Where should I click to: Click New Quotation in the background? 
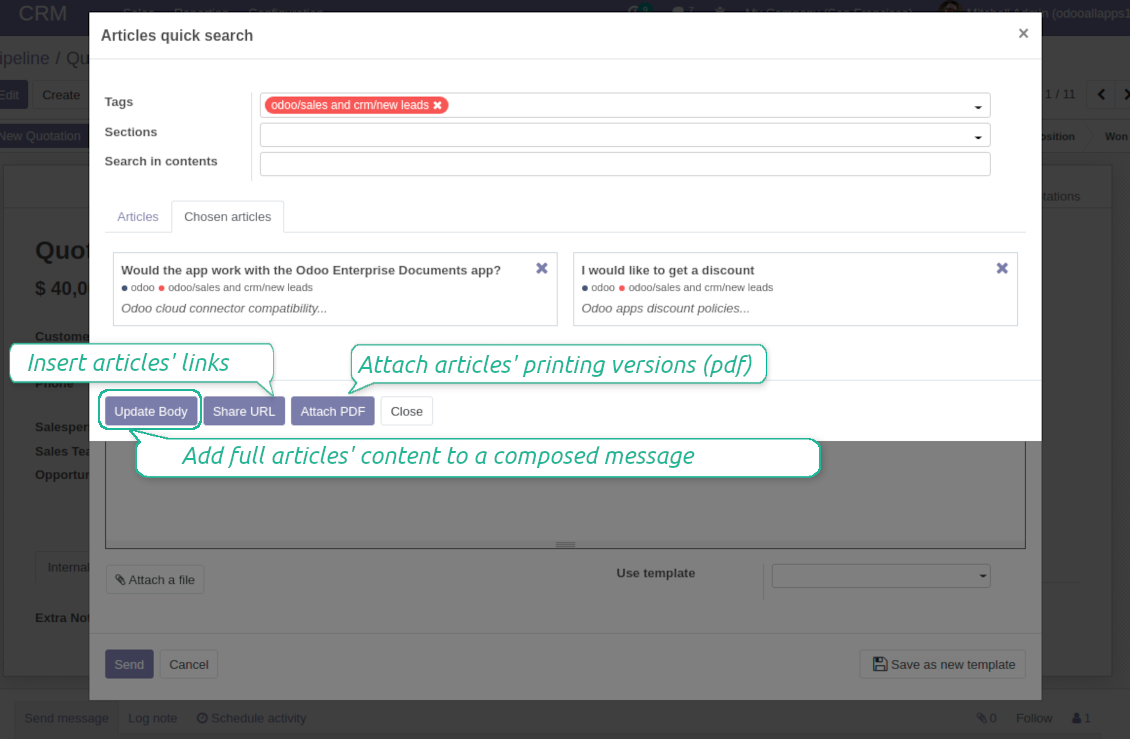[x=40, y=136]
